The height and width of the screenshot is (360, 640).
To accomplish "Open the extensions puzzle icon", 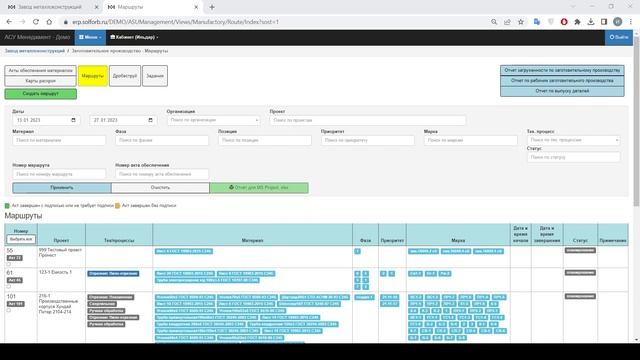I will pos(577,22).
